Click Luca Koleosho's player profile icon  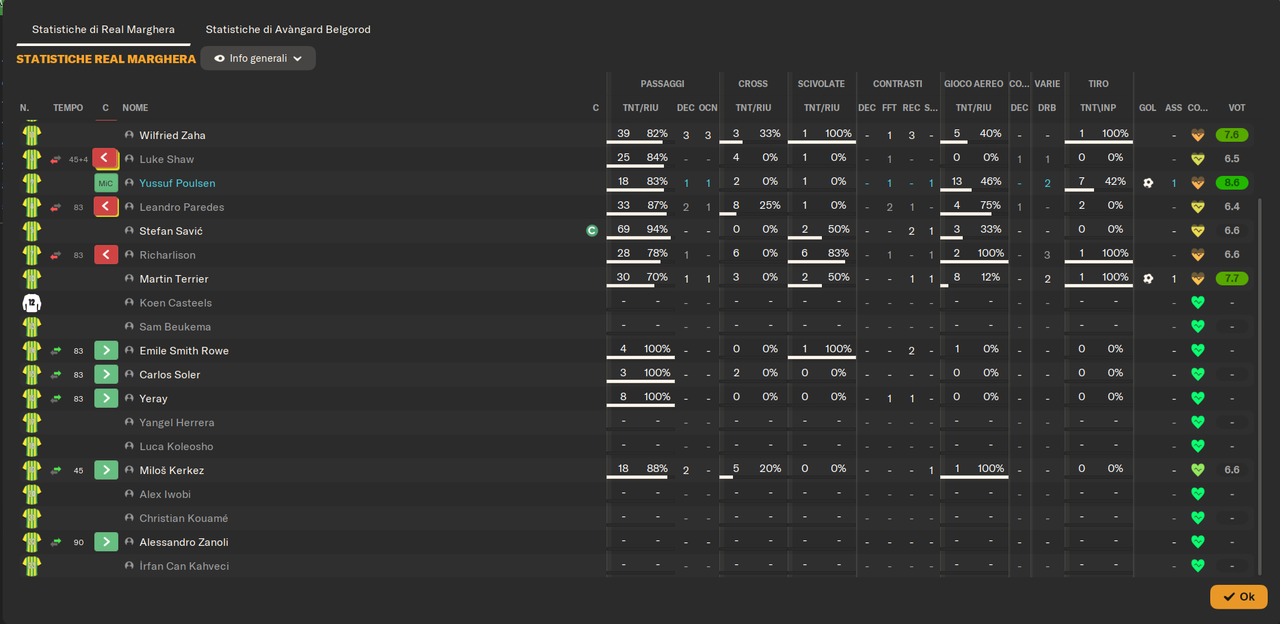point(129,447)
